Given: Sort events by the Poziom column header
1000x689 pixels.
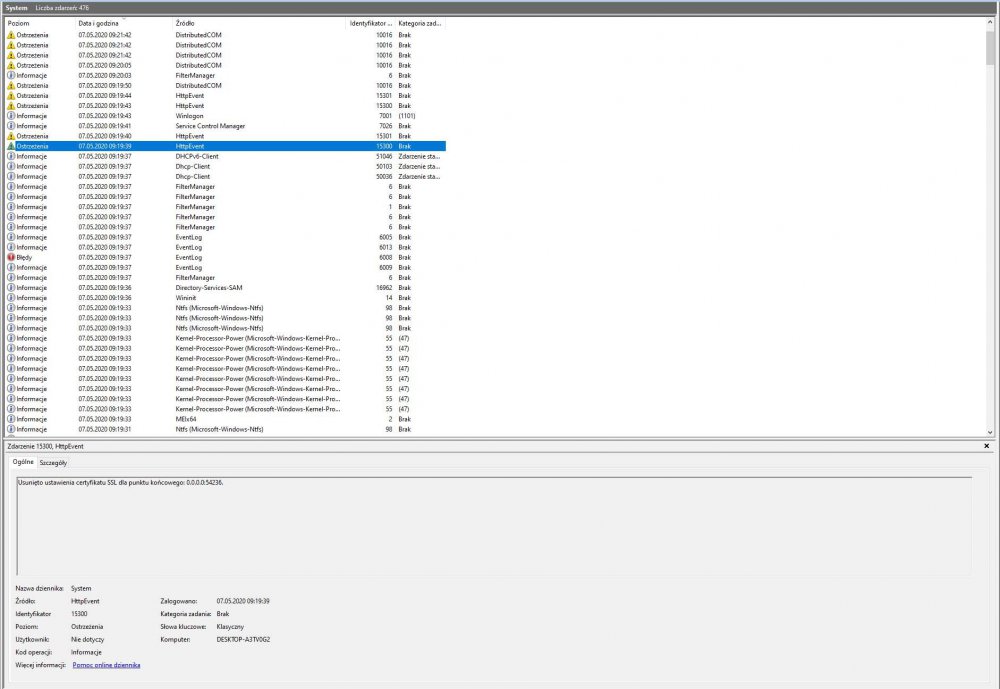Looking at the screenshot, I should point(35,22).
